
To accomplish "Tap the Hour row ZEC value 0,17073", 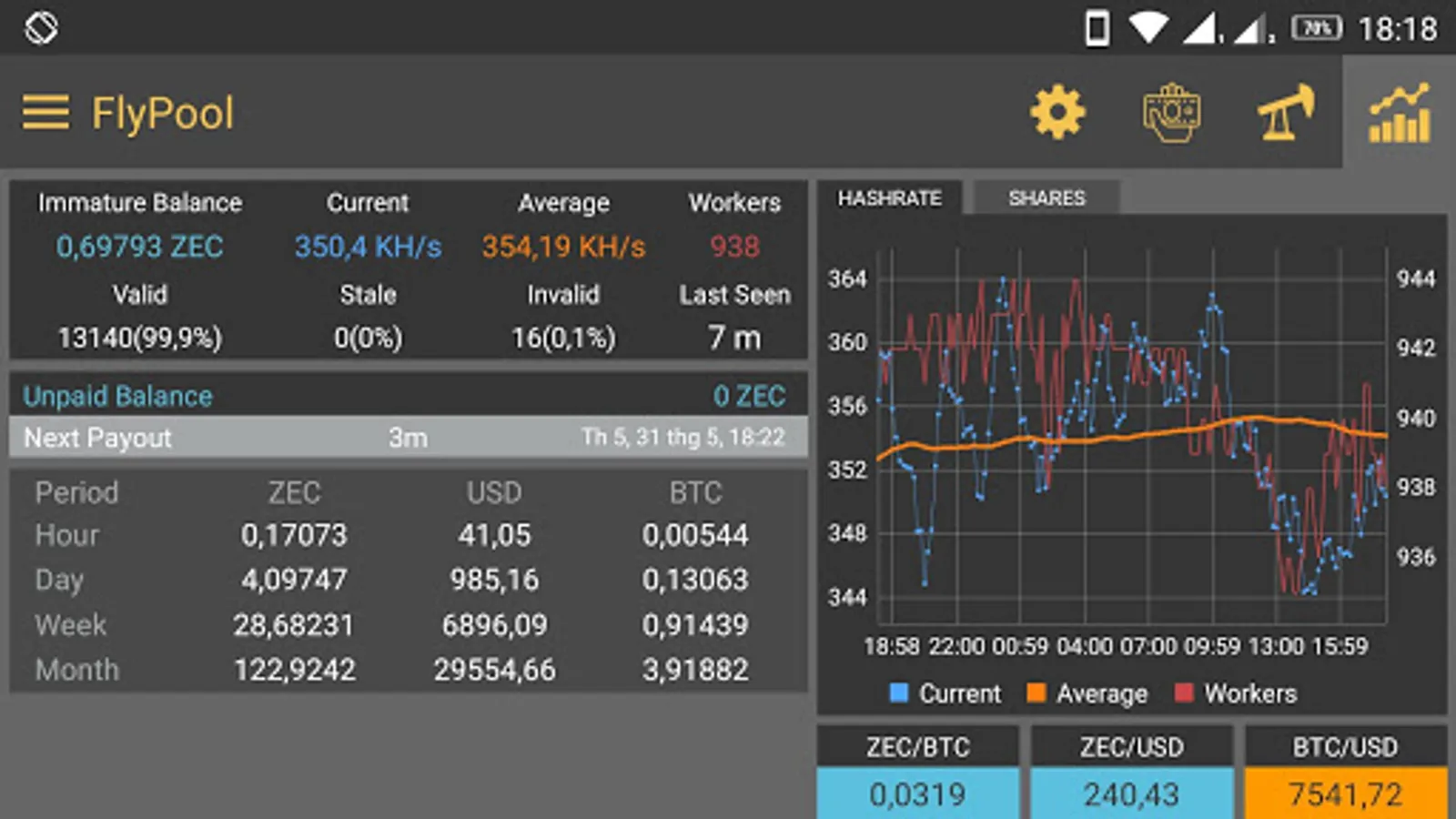I will click(294, 535).
